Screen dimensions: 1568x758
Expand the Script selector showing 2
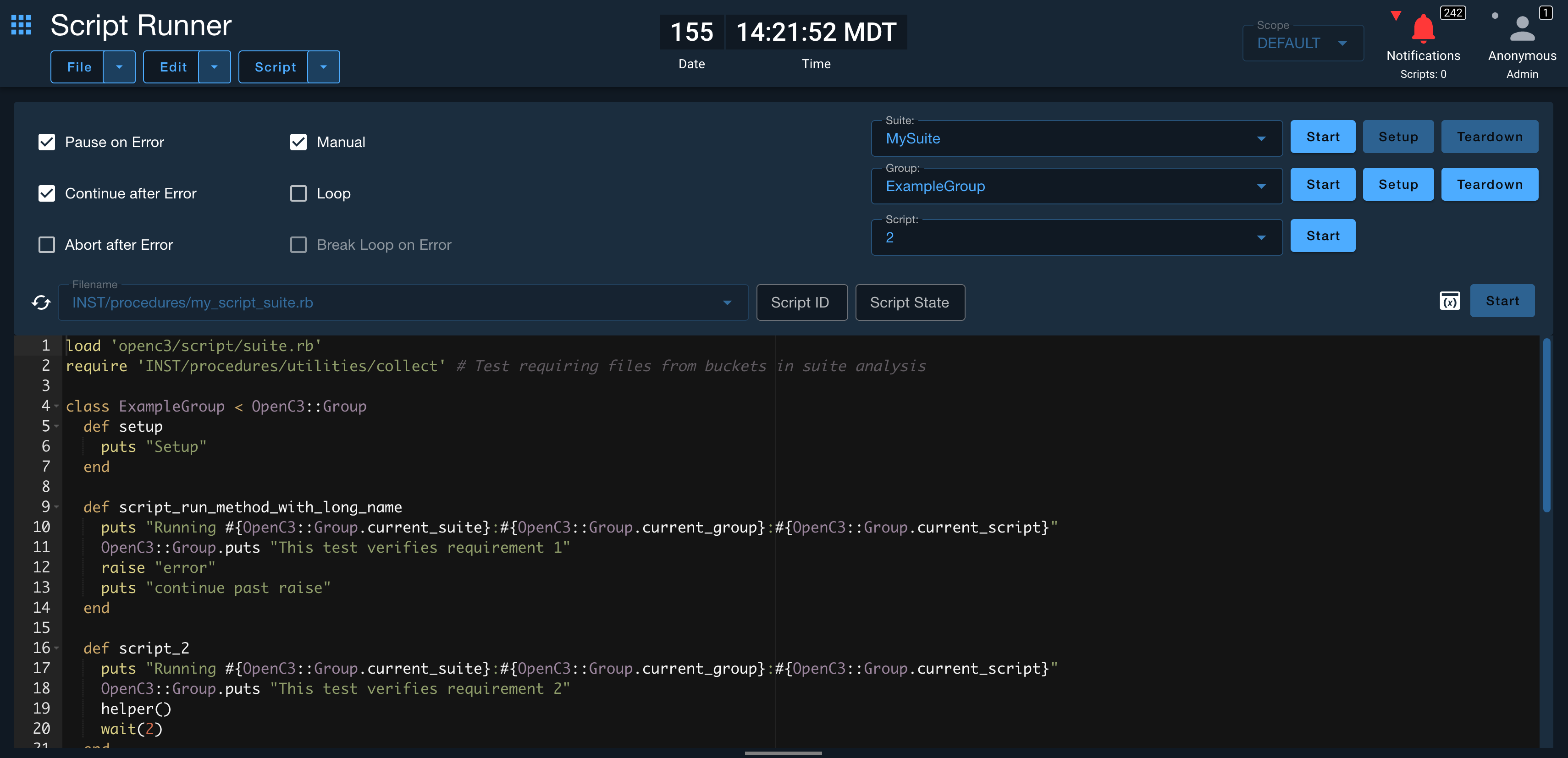[1076, 237]
